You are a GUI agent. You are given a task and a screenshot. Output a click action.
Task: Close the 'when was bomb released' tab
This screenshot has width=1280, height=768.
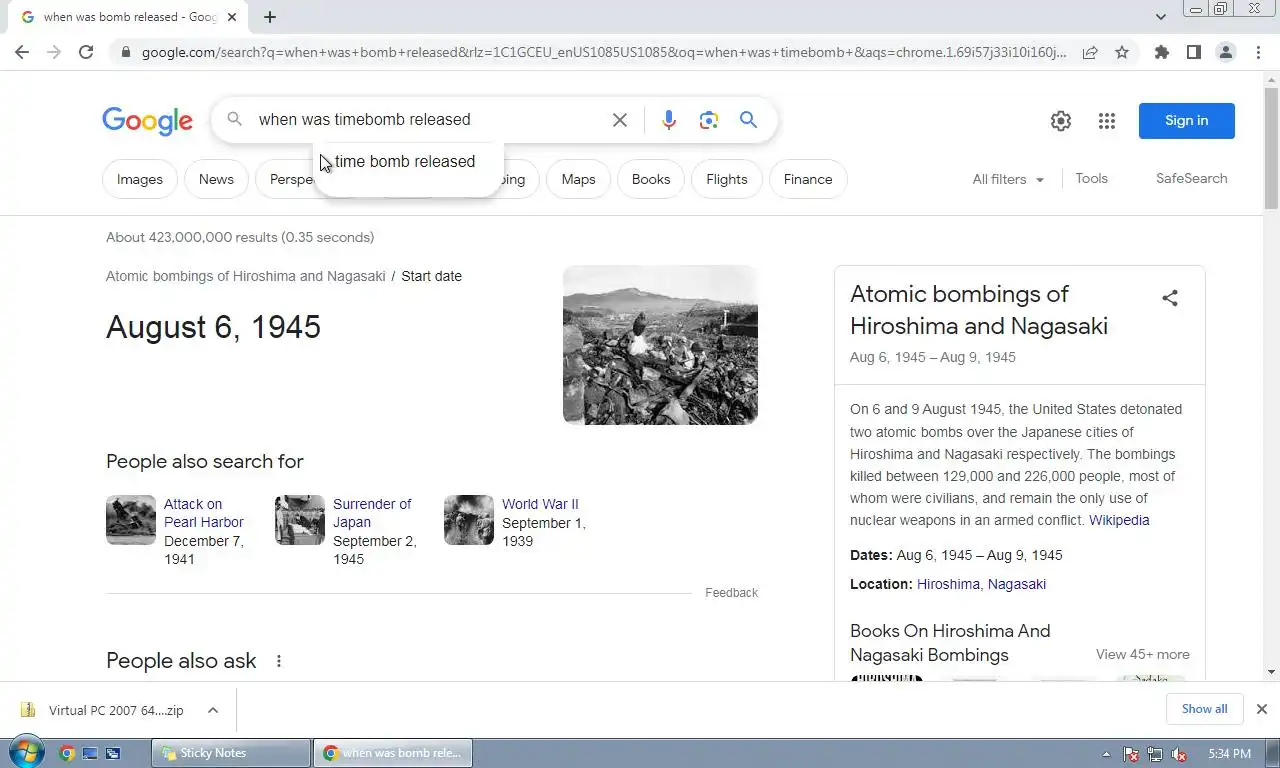[x=233, y=17]
